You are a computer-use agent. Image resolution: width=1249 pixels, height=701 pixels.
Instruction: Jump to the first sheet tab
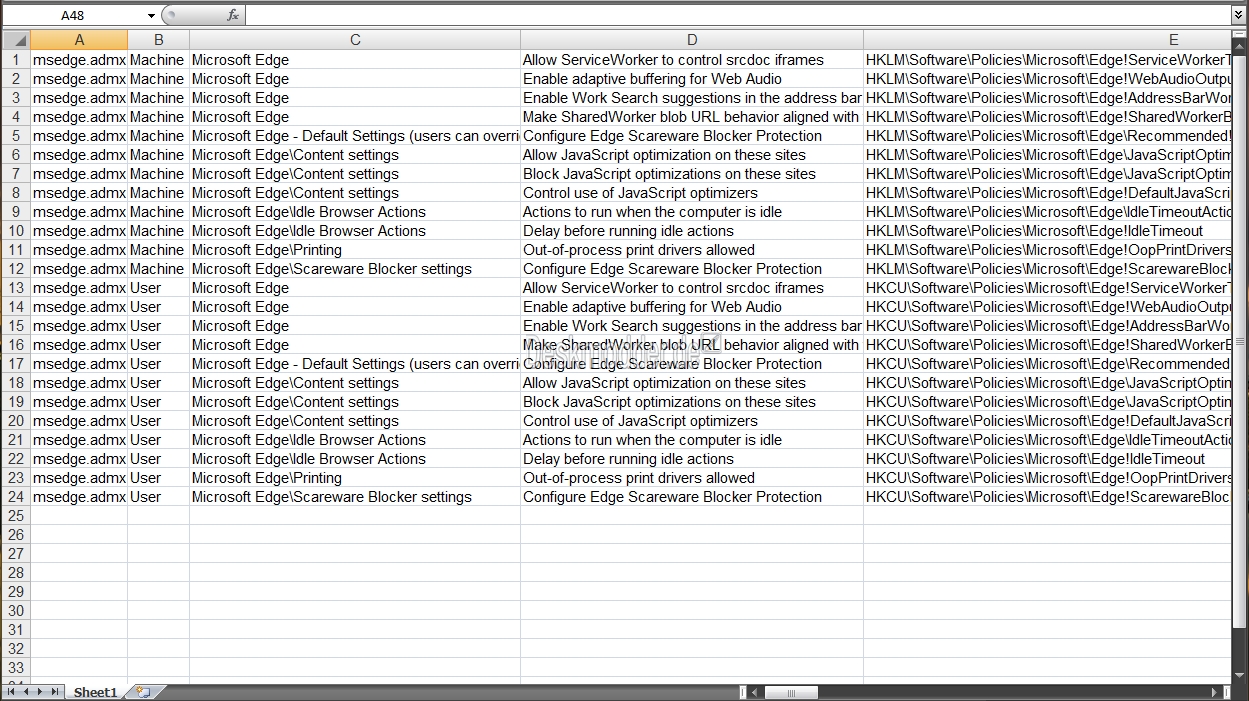point(12,692)
